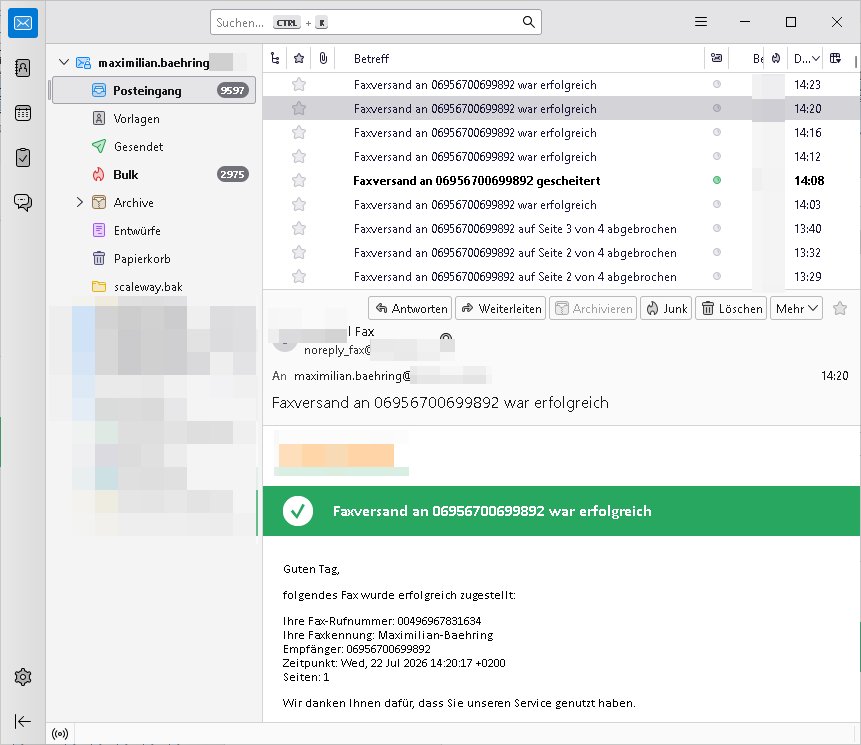Sort by read status column icon
This screenshot has height=745, width=861.
716,58
